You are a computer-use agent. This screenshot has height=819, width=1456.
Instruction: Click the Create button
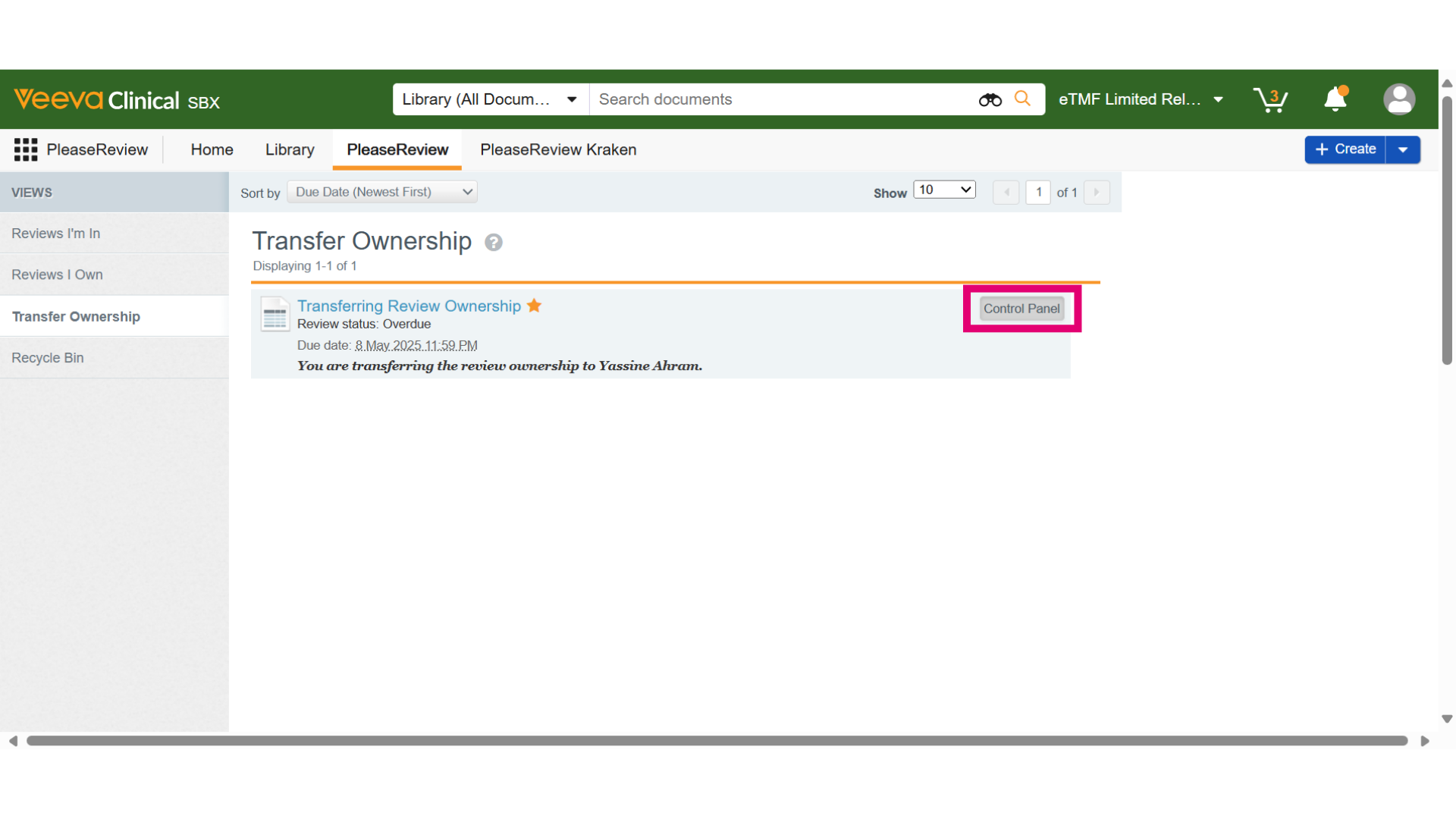(x=1345, y=149)
